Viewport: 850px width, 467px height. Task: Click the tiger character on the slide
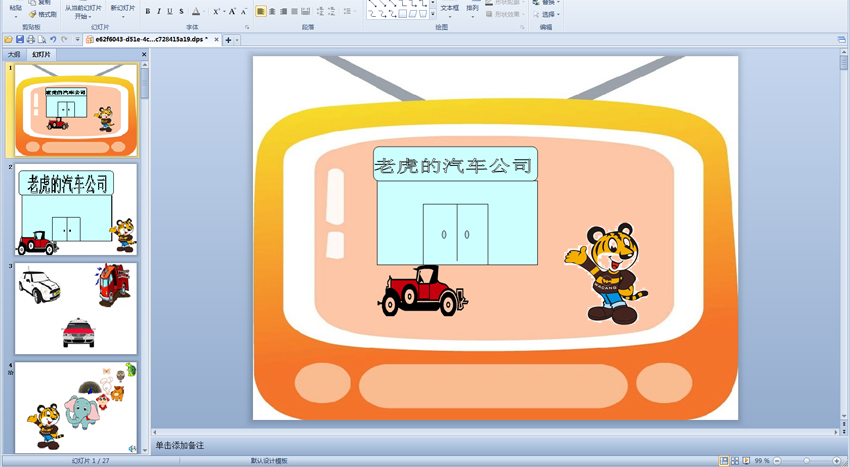click(x=607, y=273)
